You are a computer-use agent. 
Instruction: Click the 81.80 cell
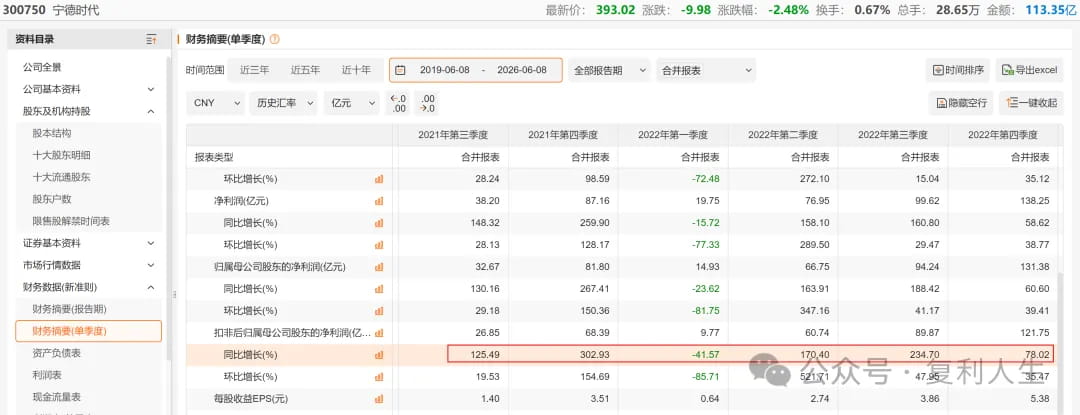pos(597,267)
